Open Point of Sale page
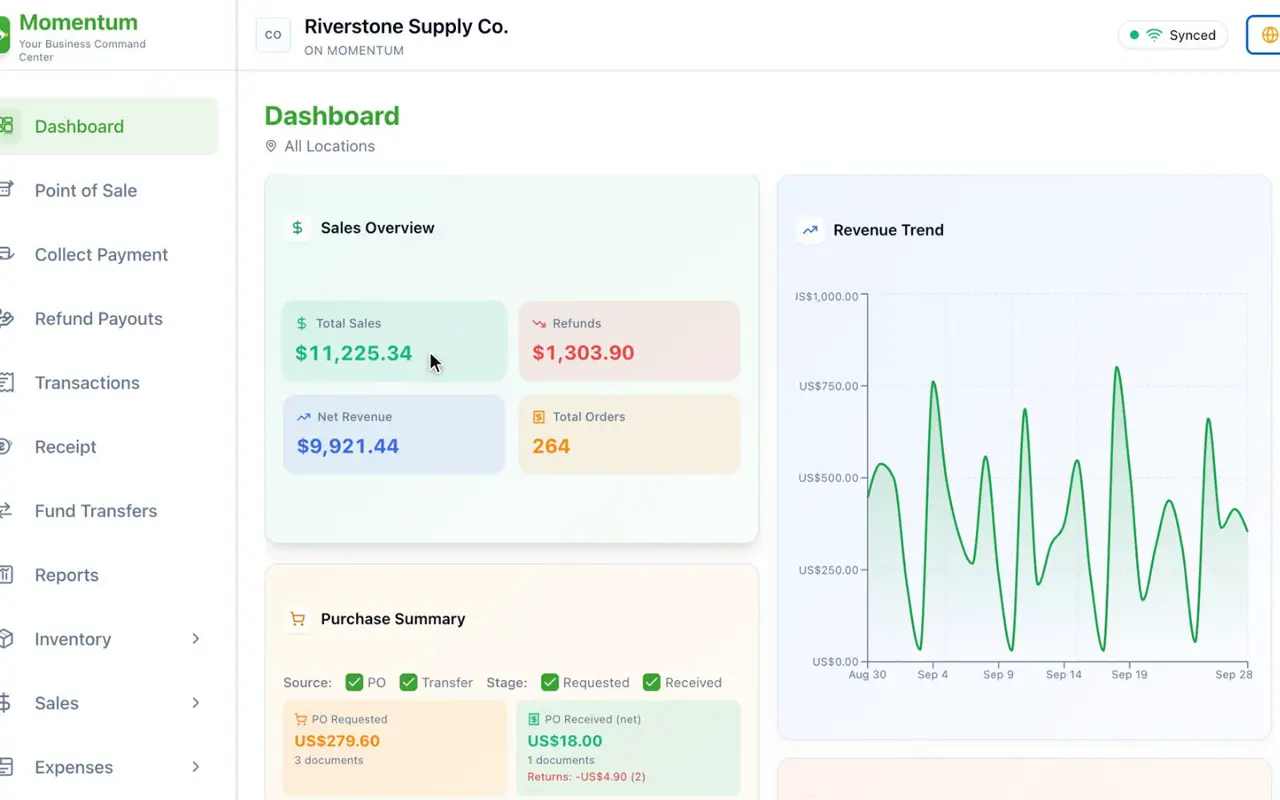This screenshot has width=1280, height=800. (x=108, y=190)
